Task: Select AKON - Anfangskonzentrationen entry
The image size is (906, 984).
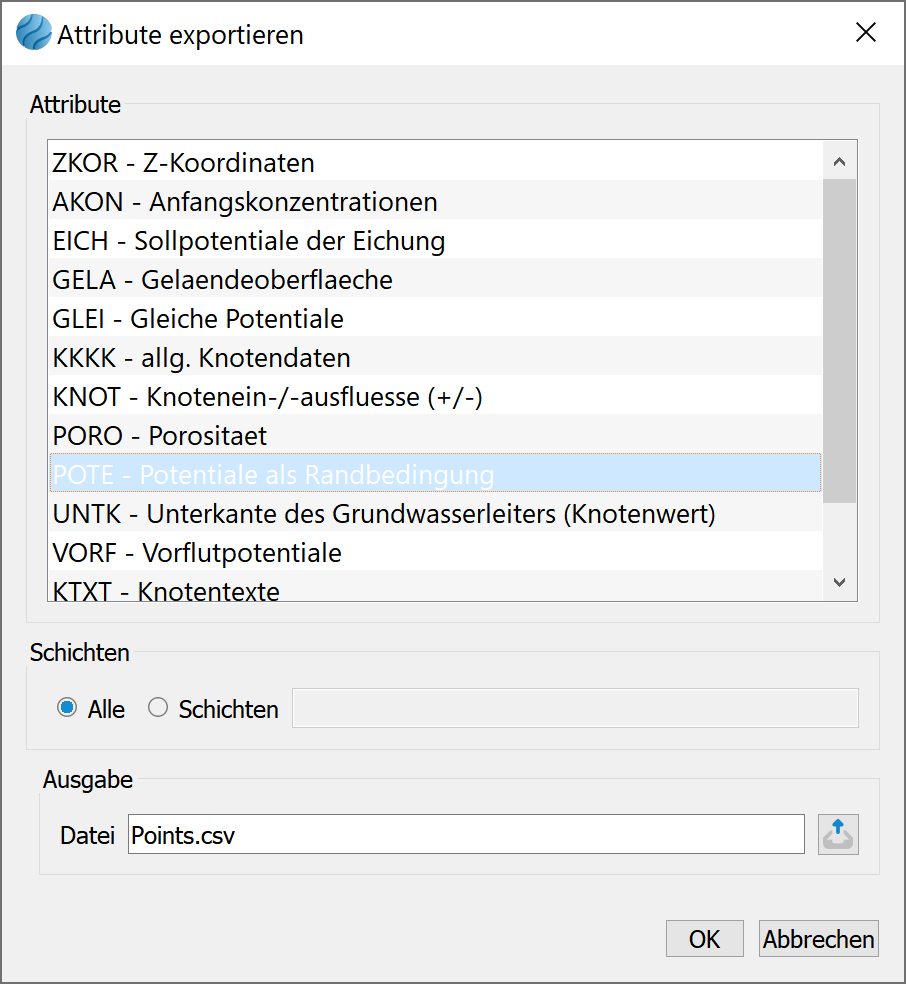Action: (x=435, y=201)
